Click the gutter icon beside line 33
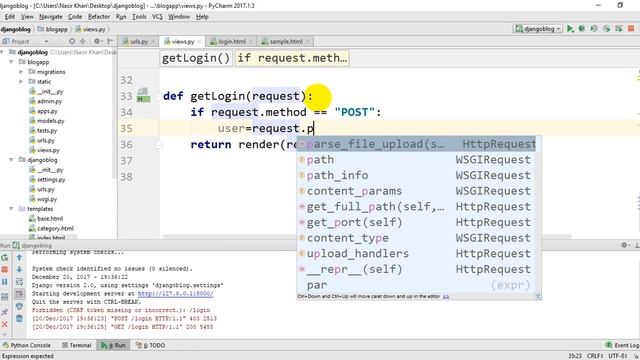Viewport: 640px width, 360px height. [x=143, y=95]
